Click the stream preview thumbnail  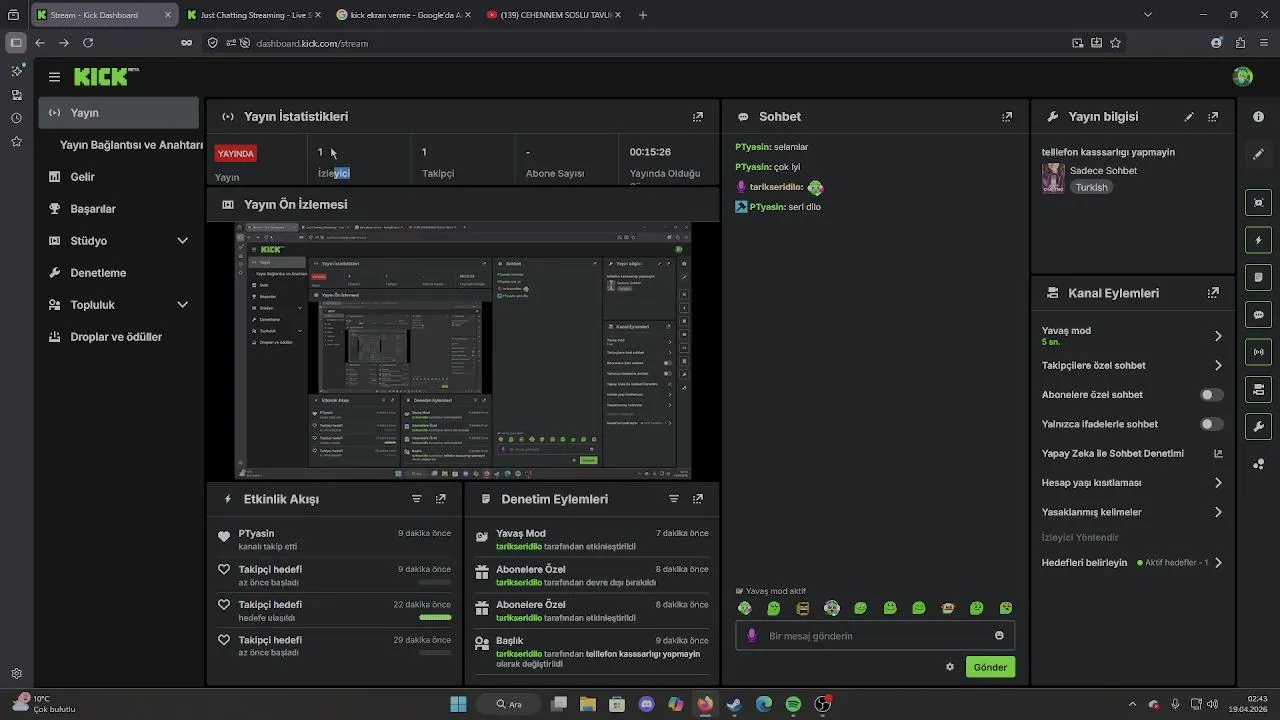(463, 351)
